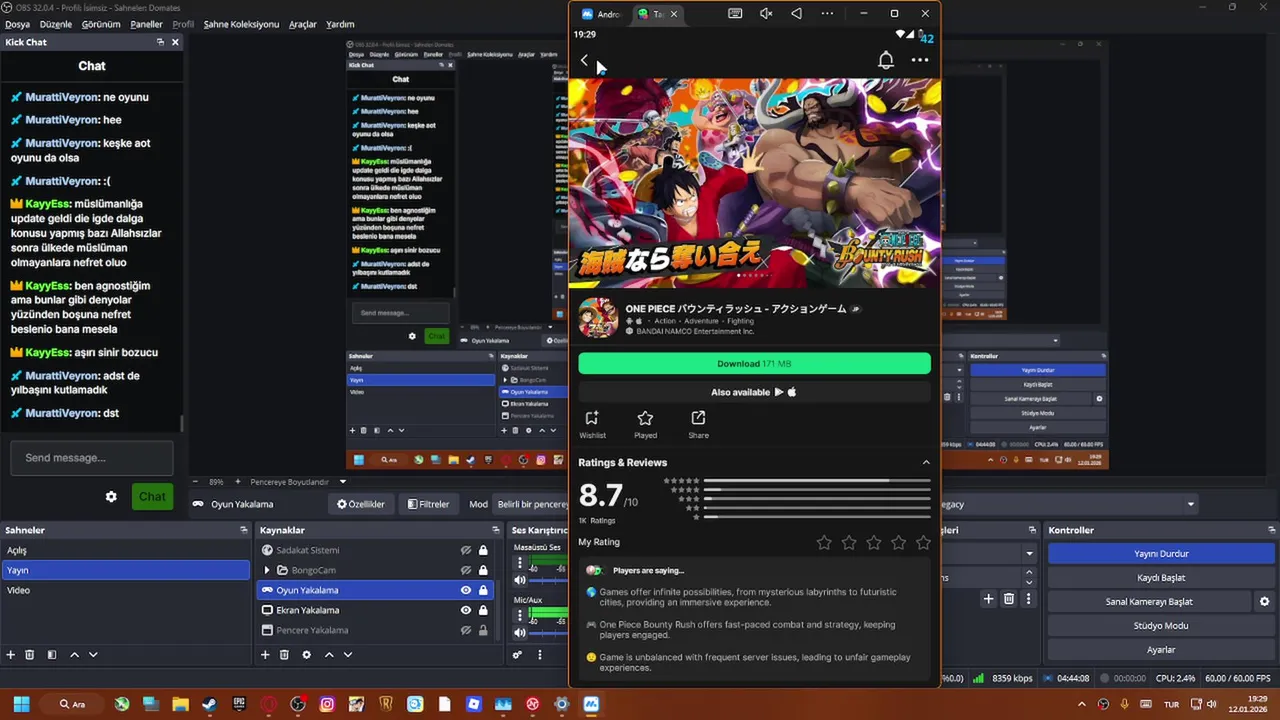1280x720 pixels.
Task: Unlock the Sadakat Sistemi source
Action: [483, 550]
